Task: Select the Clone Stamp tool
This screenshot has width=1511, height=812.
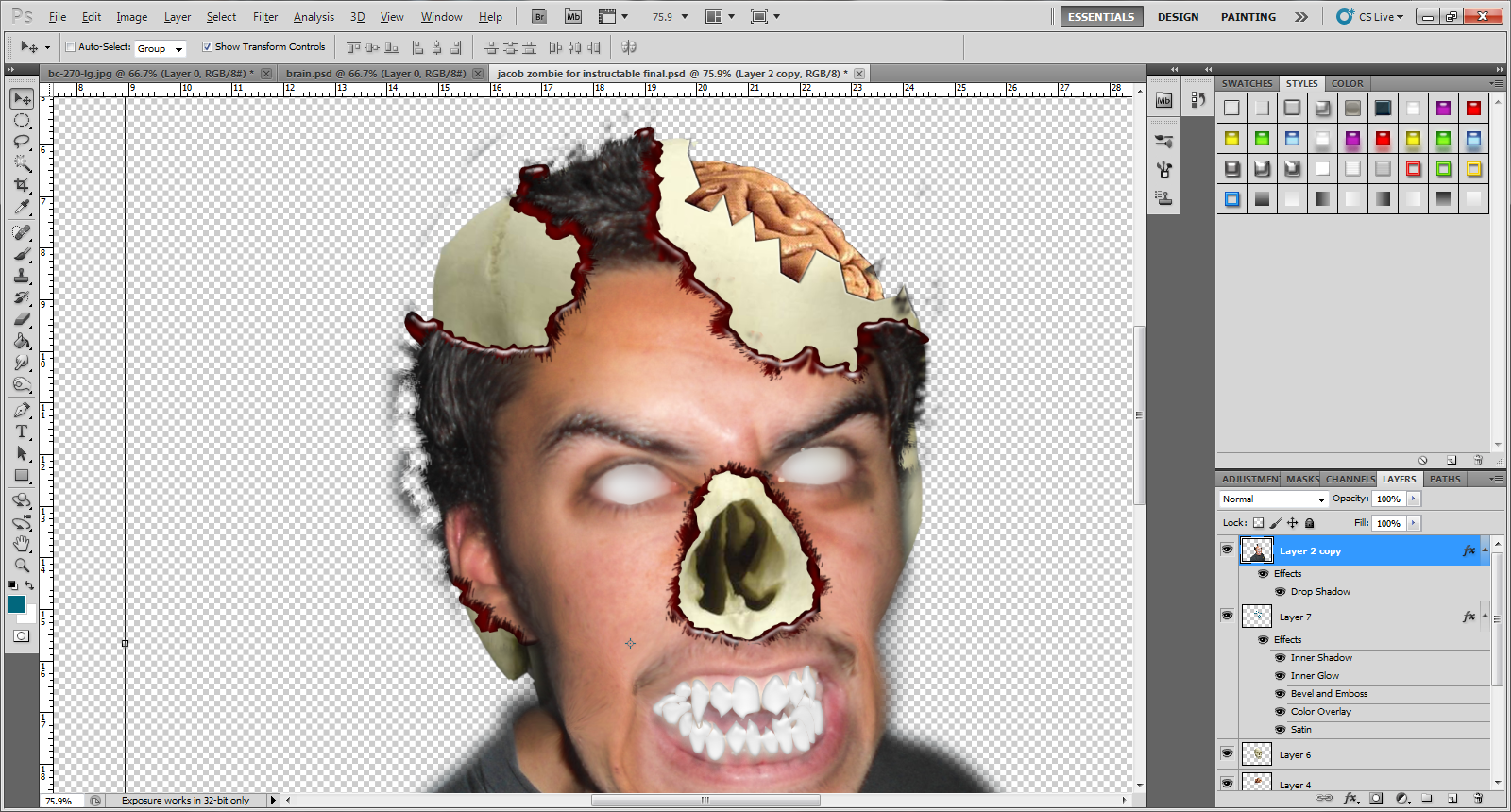Action: [x=22, y=276]
